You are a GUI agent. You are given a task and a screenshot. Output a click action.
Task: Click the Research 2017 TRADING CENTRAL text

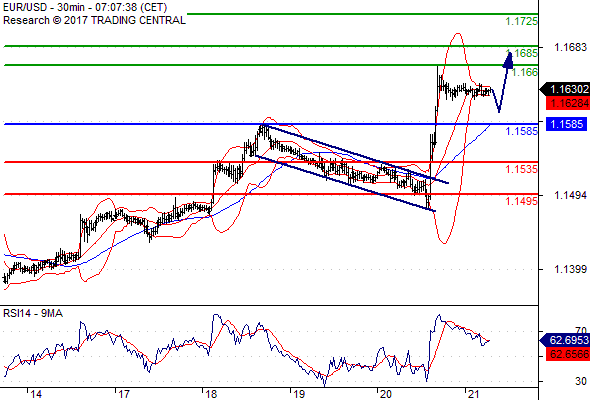tap(94, 20)
